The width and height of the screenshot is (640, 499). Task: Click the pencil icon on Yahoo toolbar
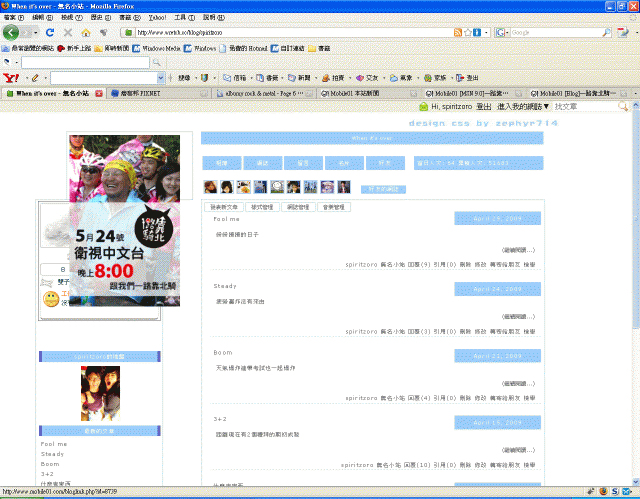pos(35,78)
